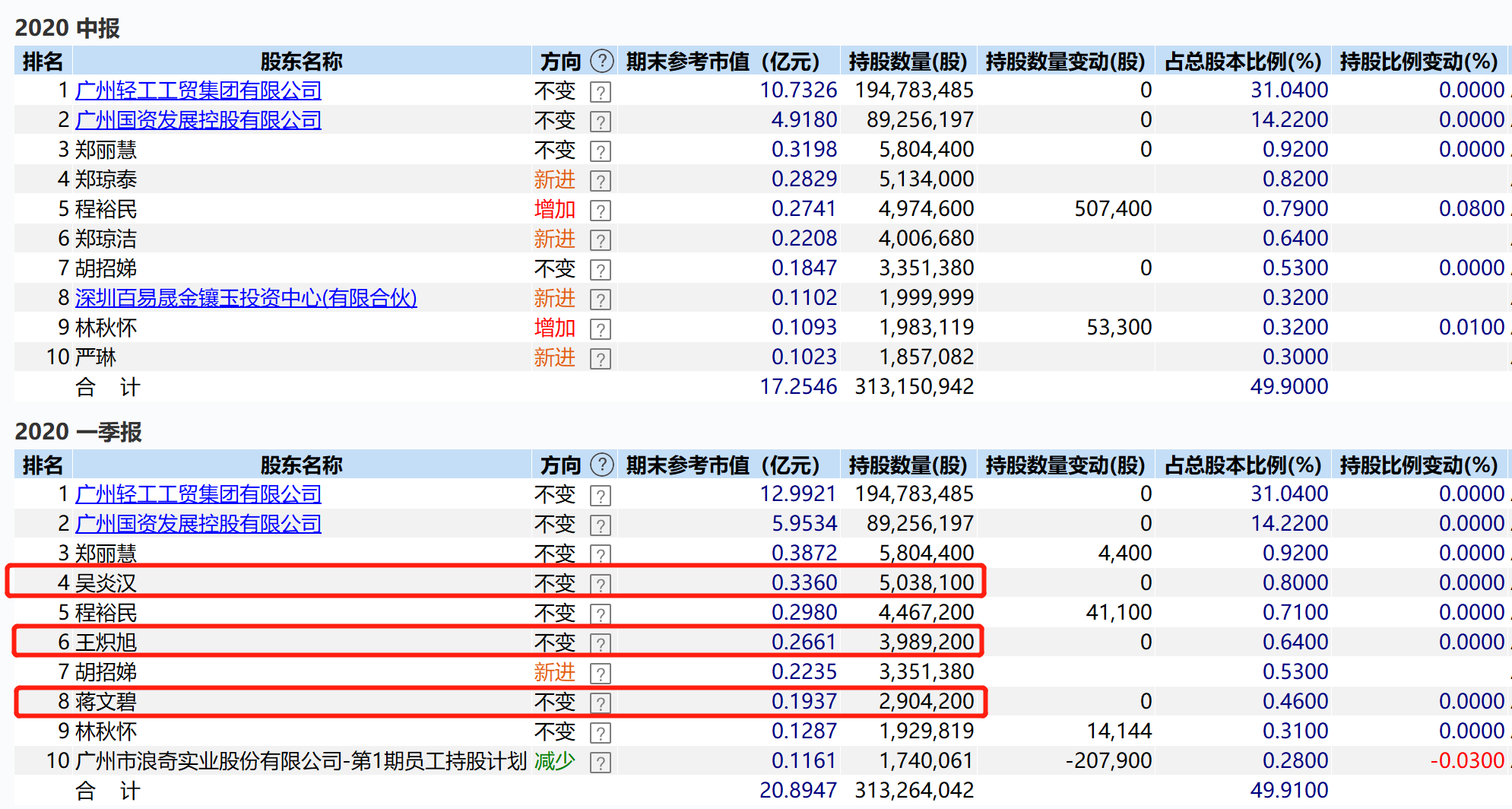The image size is (1512, 809).
Task: Open 深圳百易晟金镶玉投资中心 link
Action: tap(246, 298)
